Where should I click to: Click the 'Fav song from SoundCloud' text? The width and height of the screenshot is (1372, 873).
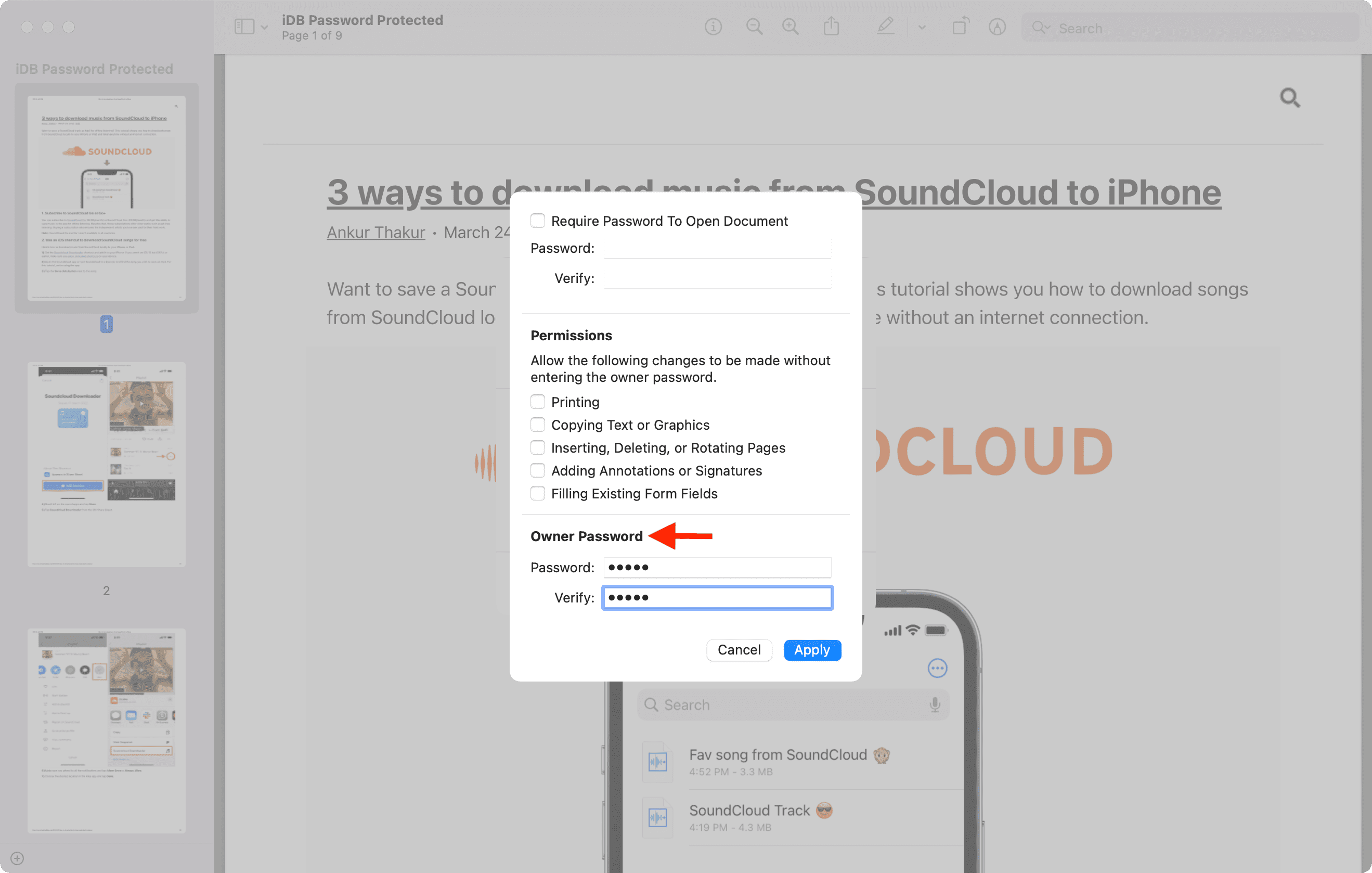click(778, 754)
